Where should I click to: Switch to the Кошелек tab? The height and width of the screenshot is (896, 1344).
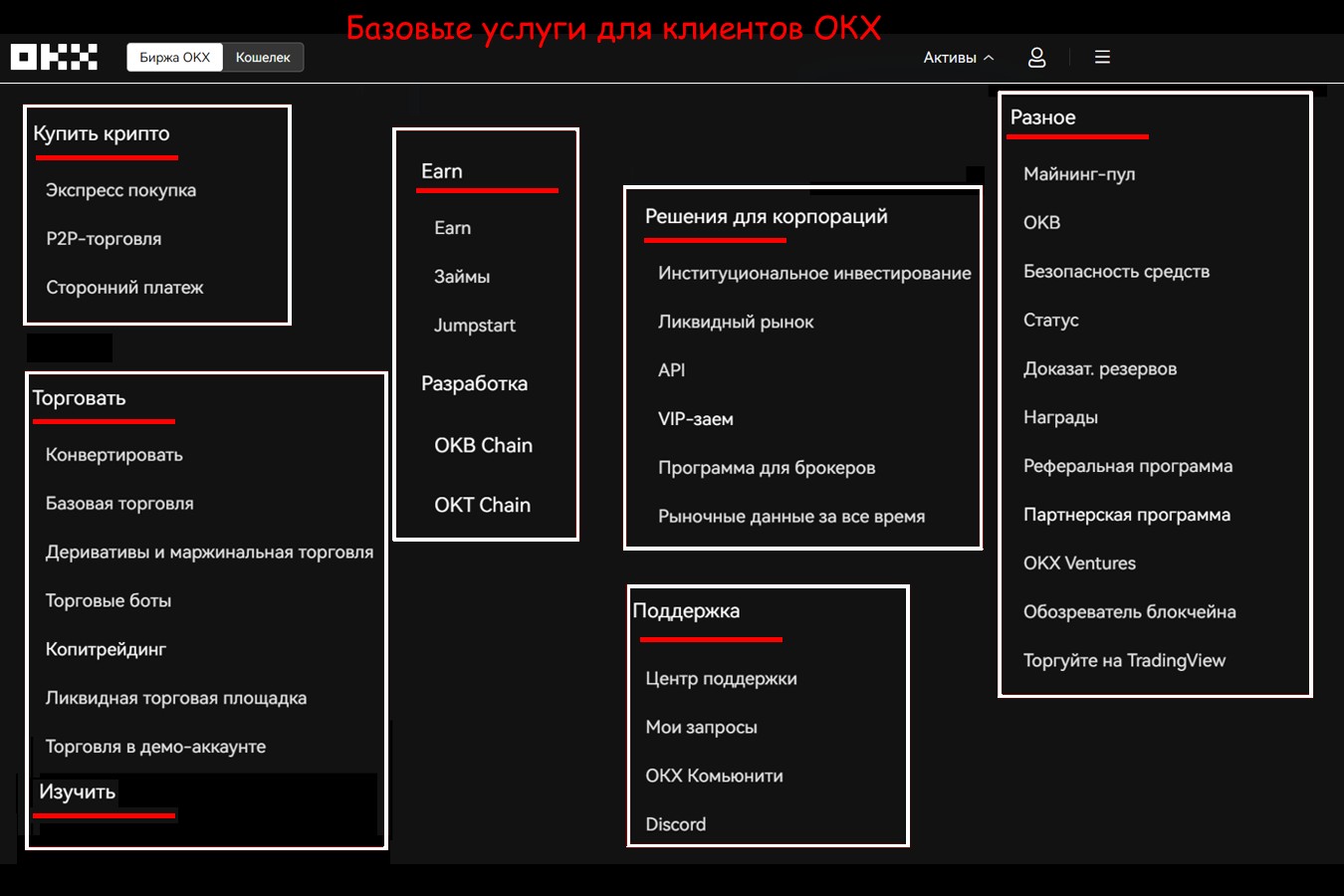263,57
